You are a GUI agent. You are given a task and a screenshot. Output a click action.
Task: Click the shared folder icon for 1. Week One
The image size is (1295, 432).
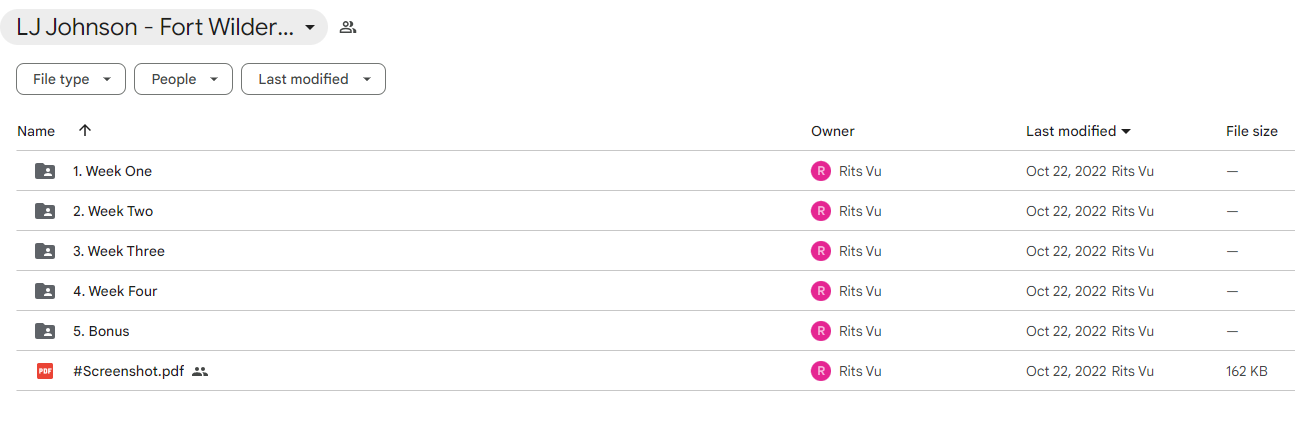[45, 171]
